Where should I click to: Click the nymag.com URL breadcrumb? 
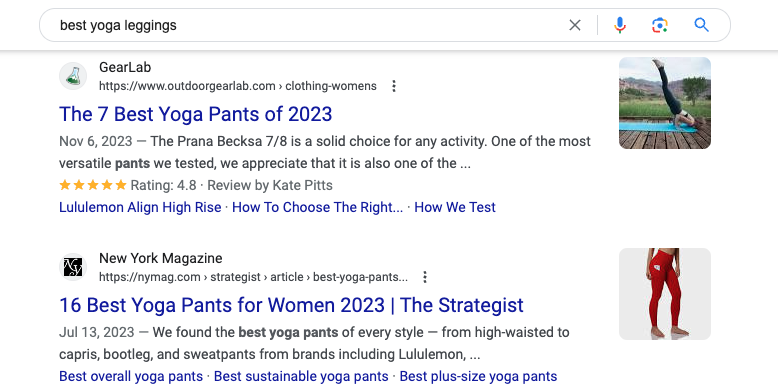click(254, 277)
